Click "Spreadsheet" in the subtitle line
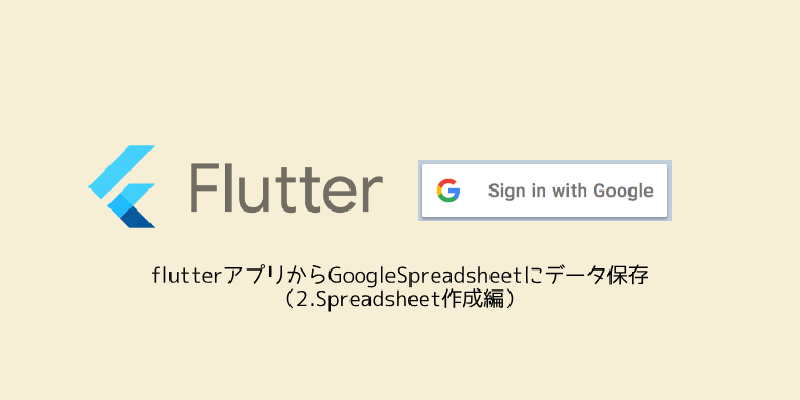This screenshot has width=800, height=400. click(x=381, y=299)
